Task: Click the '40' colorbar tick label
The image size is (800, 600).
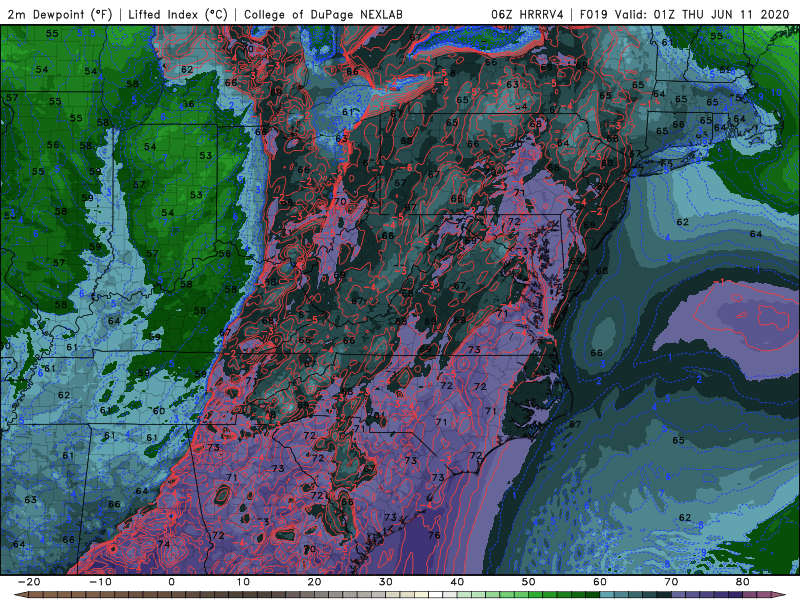Action: point(457,582)
